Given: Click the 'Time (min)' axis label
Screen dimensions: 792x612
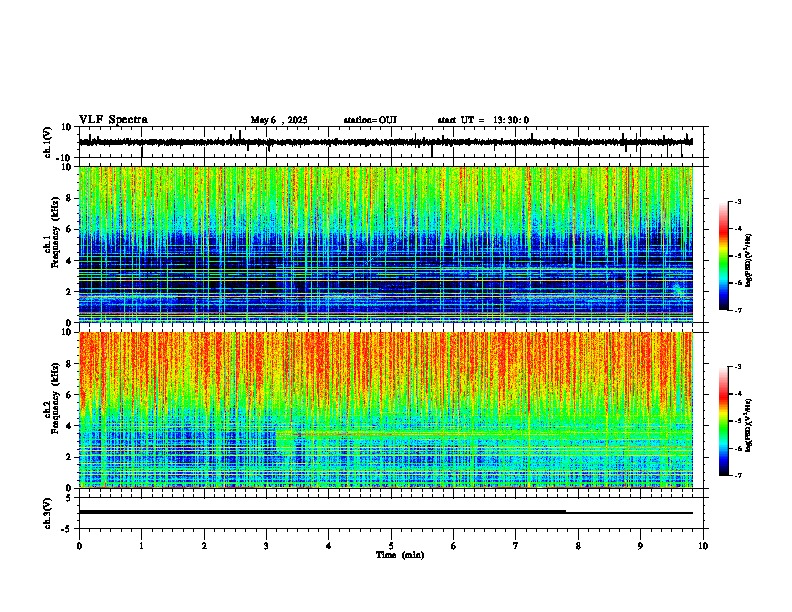Looking at the screenshot, I should click(400, 555).
